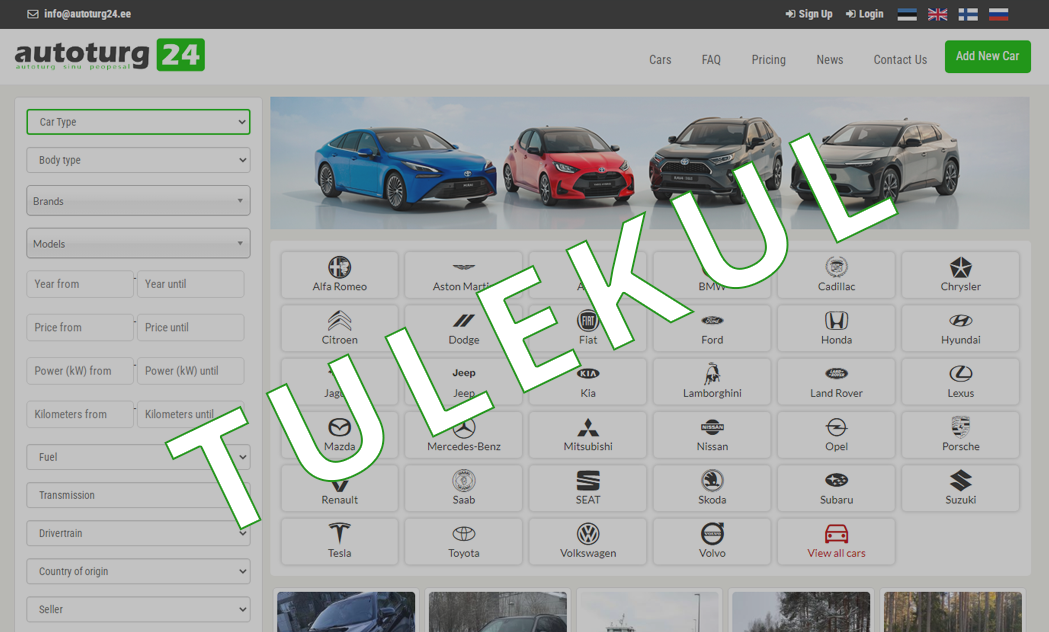Open the Country of origin dropdown
1049x632 pixels.
click(x=138, y=571)
